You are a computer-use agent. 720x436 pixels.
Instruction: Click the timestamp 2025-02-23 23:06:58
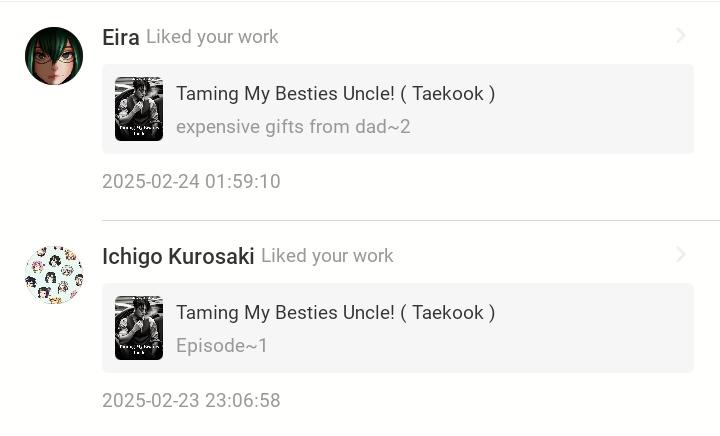click(191, 401)
